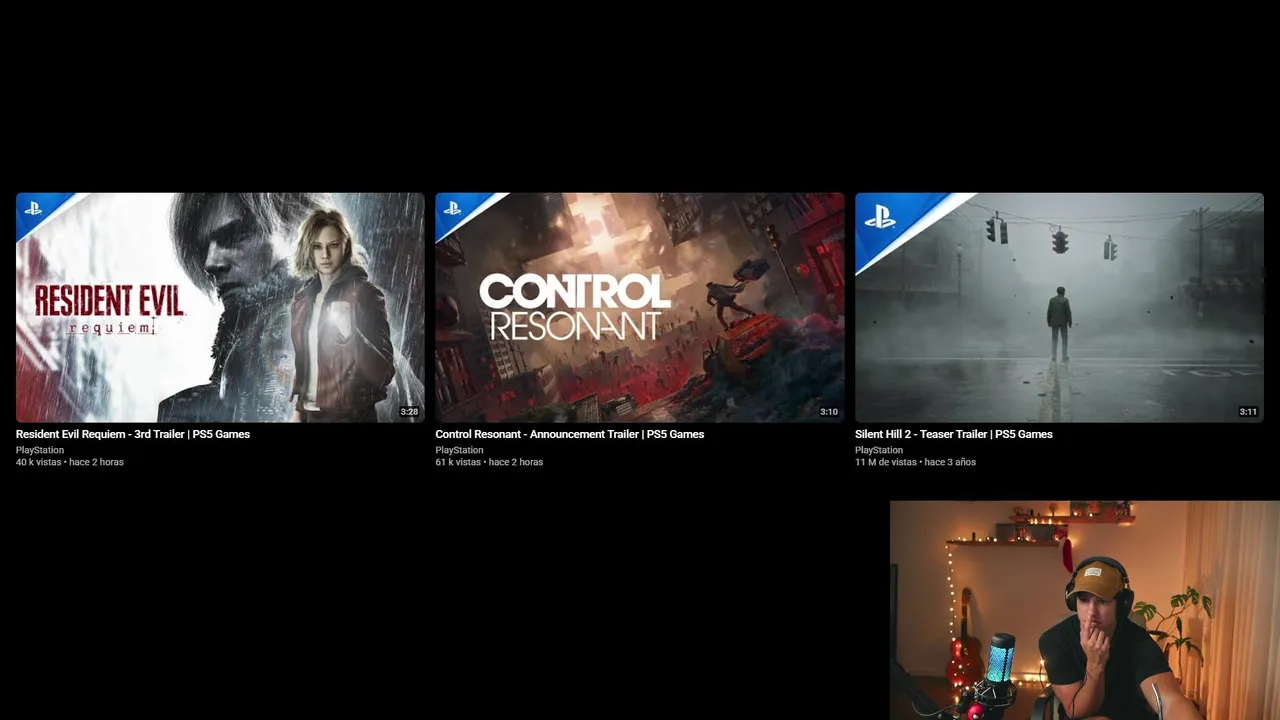Click PlayStation logo on Control Resonant thumbnail

(x=453, y=209)
